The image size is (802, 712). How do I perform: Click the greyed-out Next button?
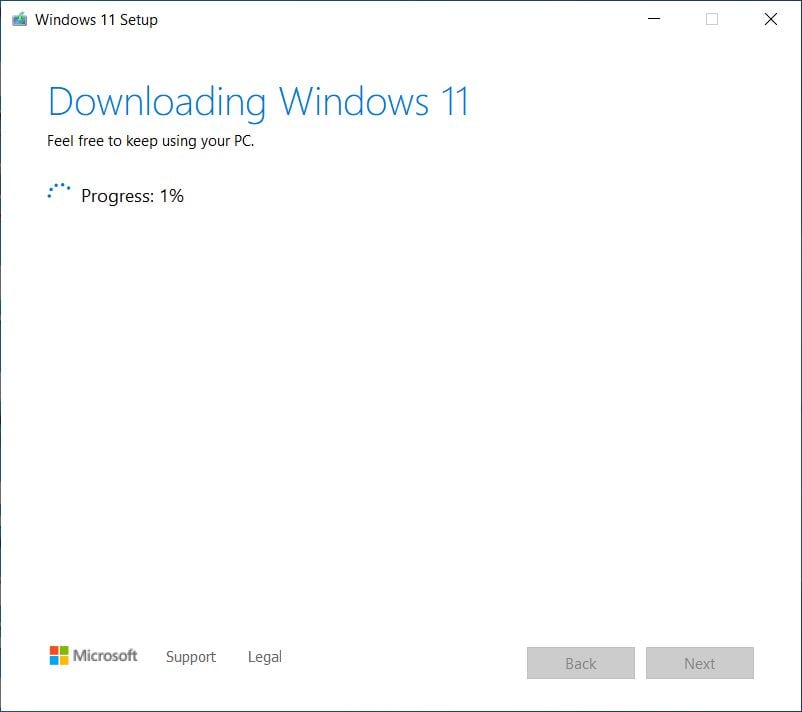[x=699, y=663]
